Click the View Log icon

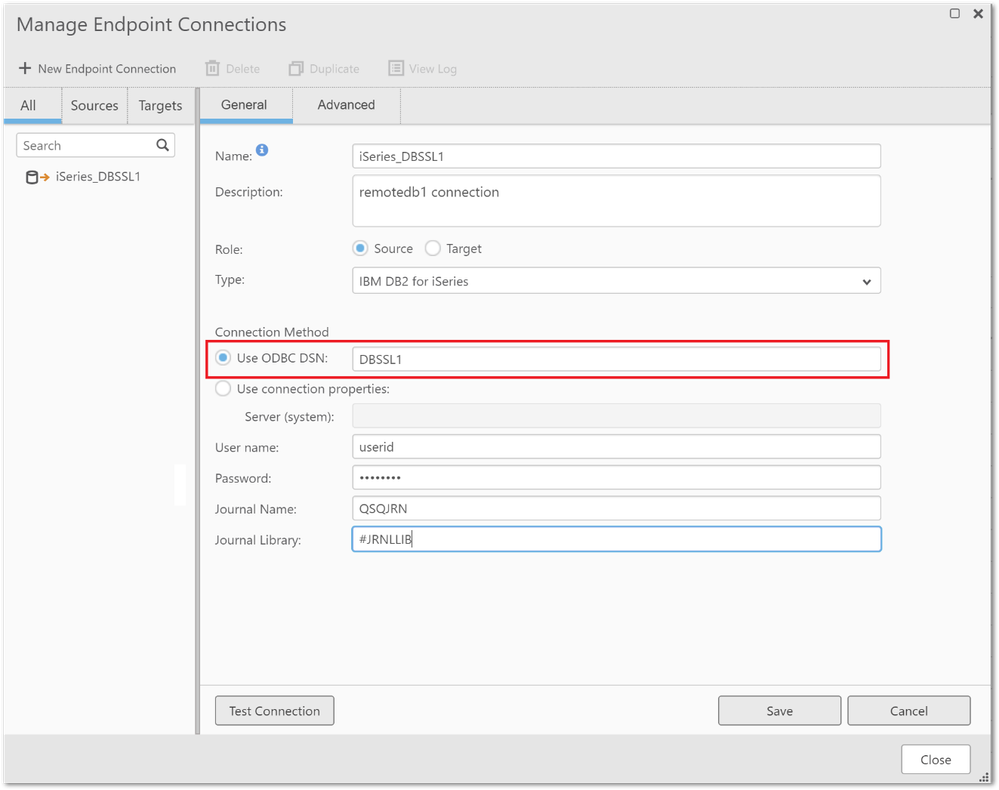point(395,68)
